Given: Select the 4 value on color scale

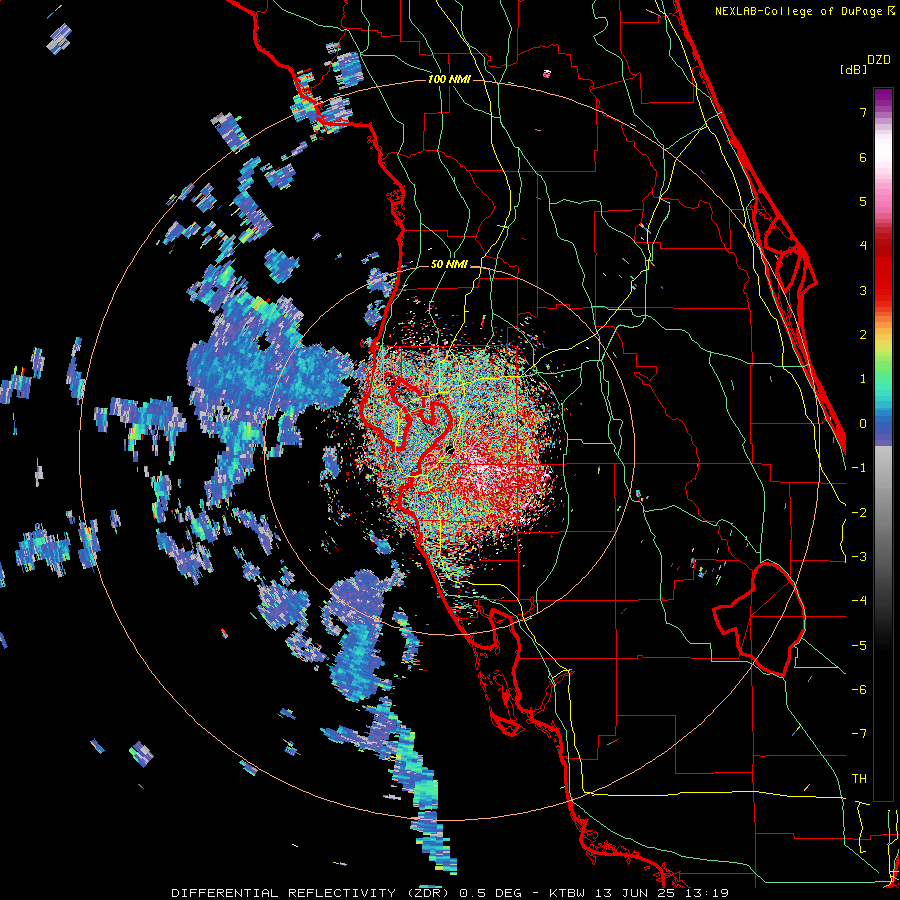Looking at the screenshot, I should pyautogui.click(x=863, y=246).
